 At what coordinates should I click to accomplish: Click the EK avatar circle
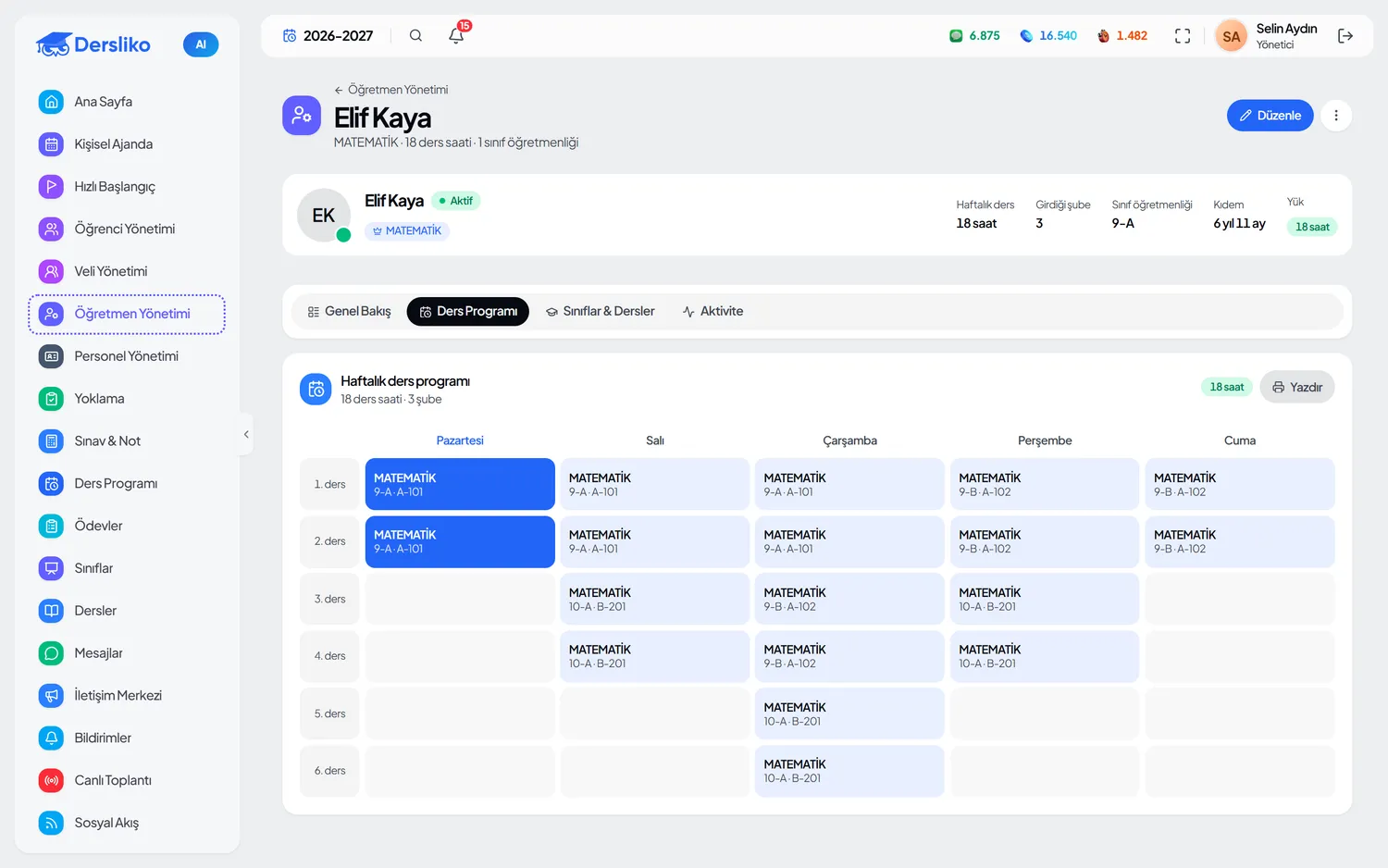[x=324, y=216]
